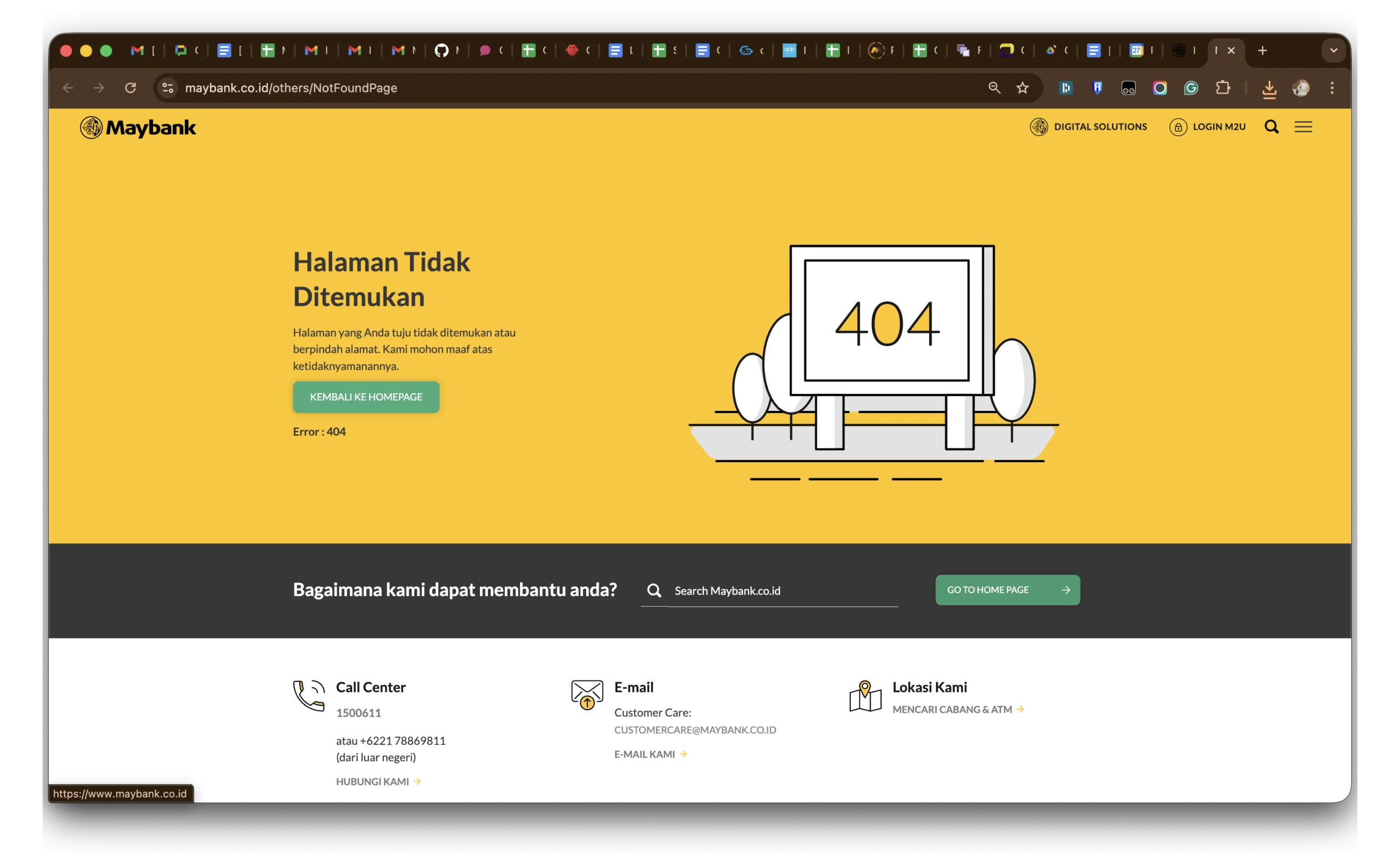Click the Grammarly extension icon
The image size is (1400, 867).
click(x=1191, y=88)
